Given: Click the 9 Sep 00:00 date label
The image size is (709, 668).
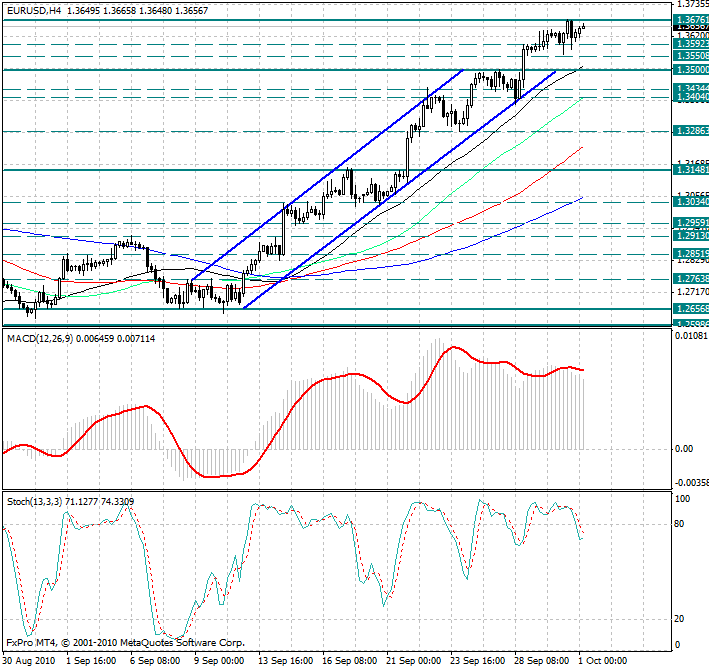Looking at the screenshot, I should coord(219,661).
